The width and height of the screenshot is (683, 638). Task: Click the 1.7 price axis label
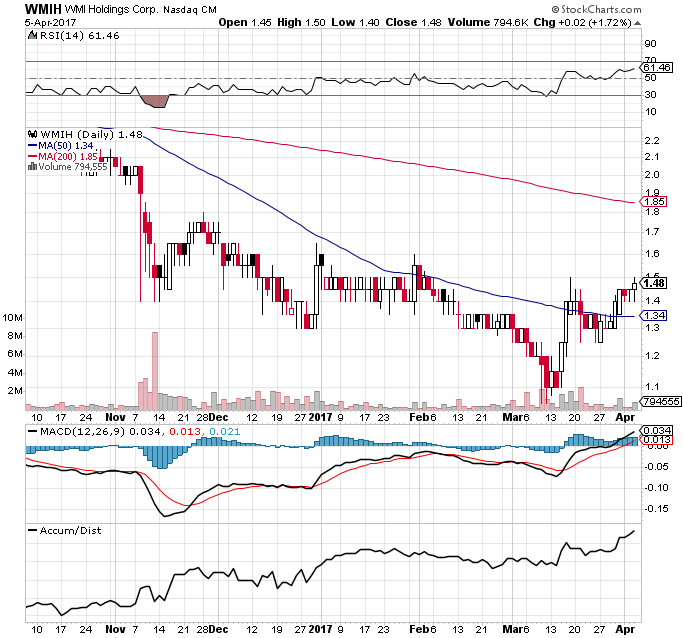652,231
